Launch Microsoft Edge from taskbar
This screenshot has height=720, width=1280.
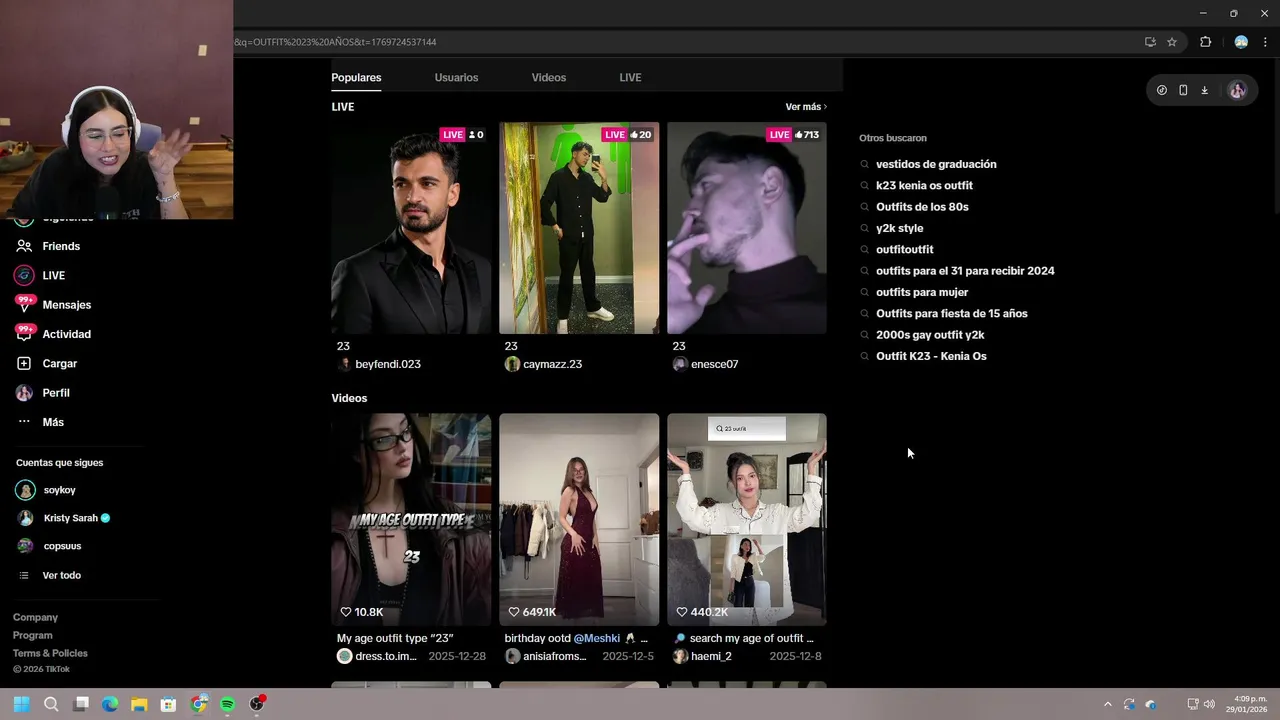coord(110,704)
